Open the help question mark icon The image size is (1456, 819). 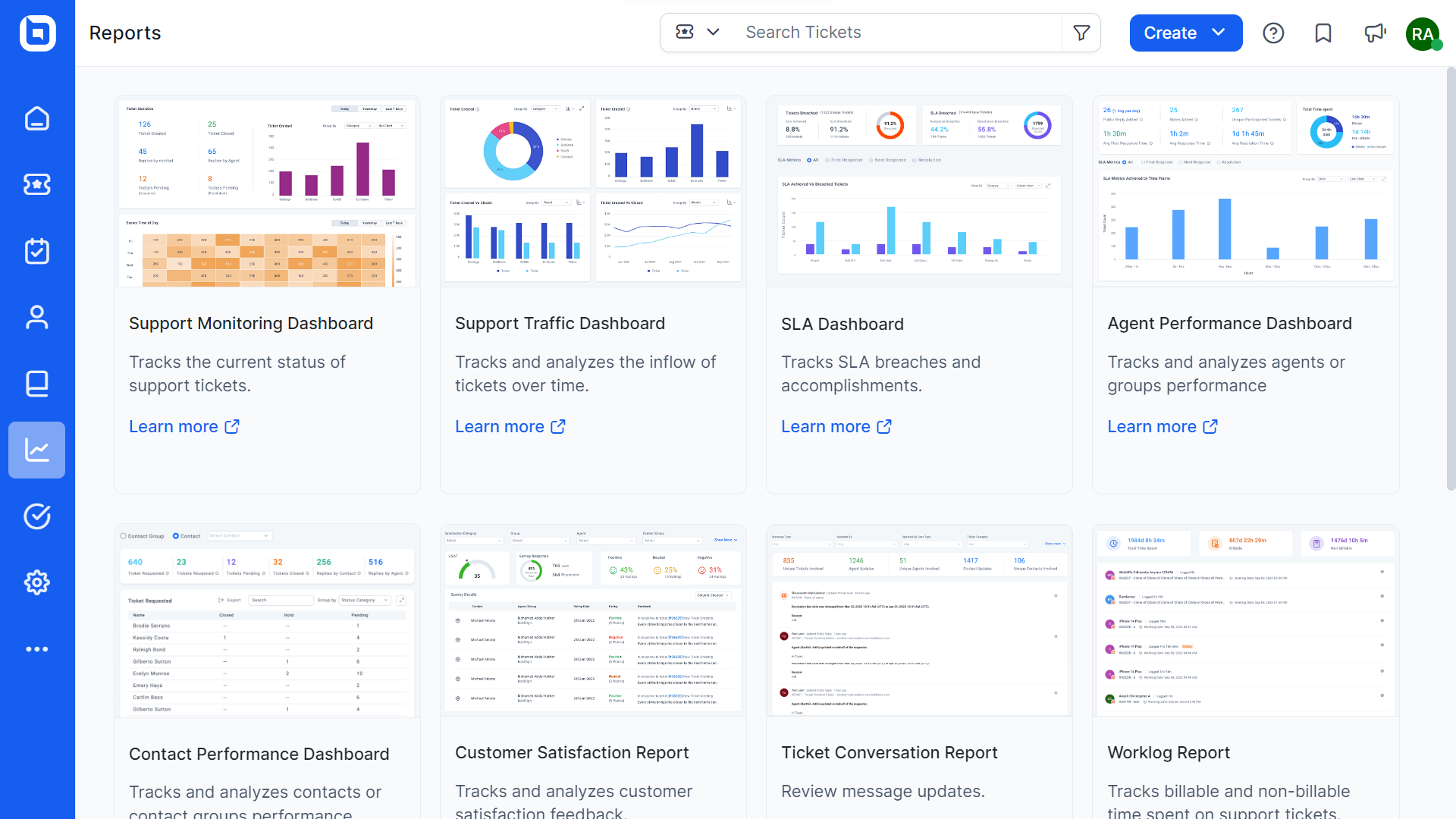pyautogui.click(x=1273, y=33)
